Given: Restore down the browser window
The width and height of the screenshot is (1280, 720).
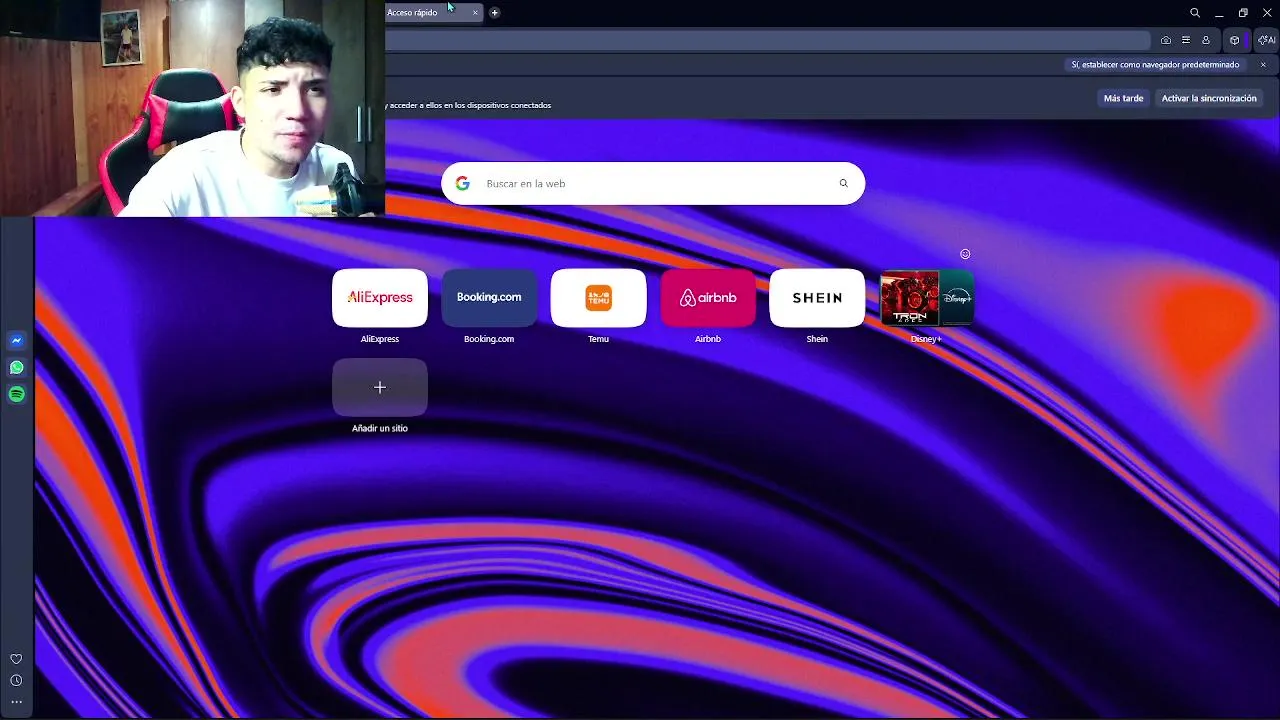Looking at the screenshot, I should click(1243, 13).
